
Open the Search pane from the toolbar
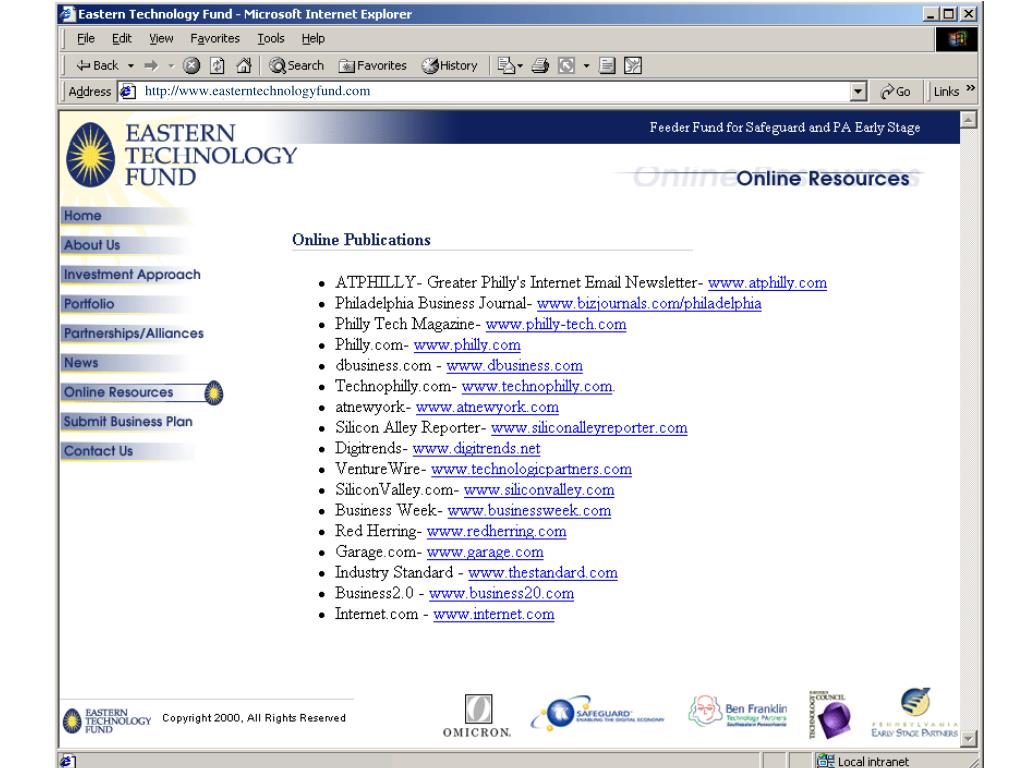[x=296, y=65]
